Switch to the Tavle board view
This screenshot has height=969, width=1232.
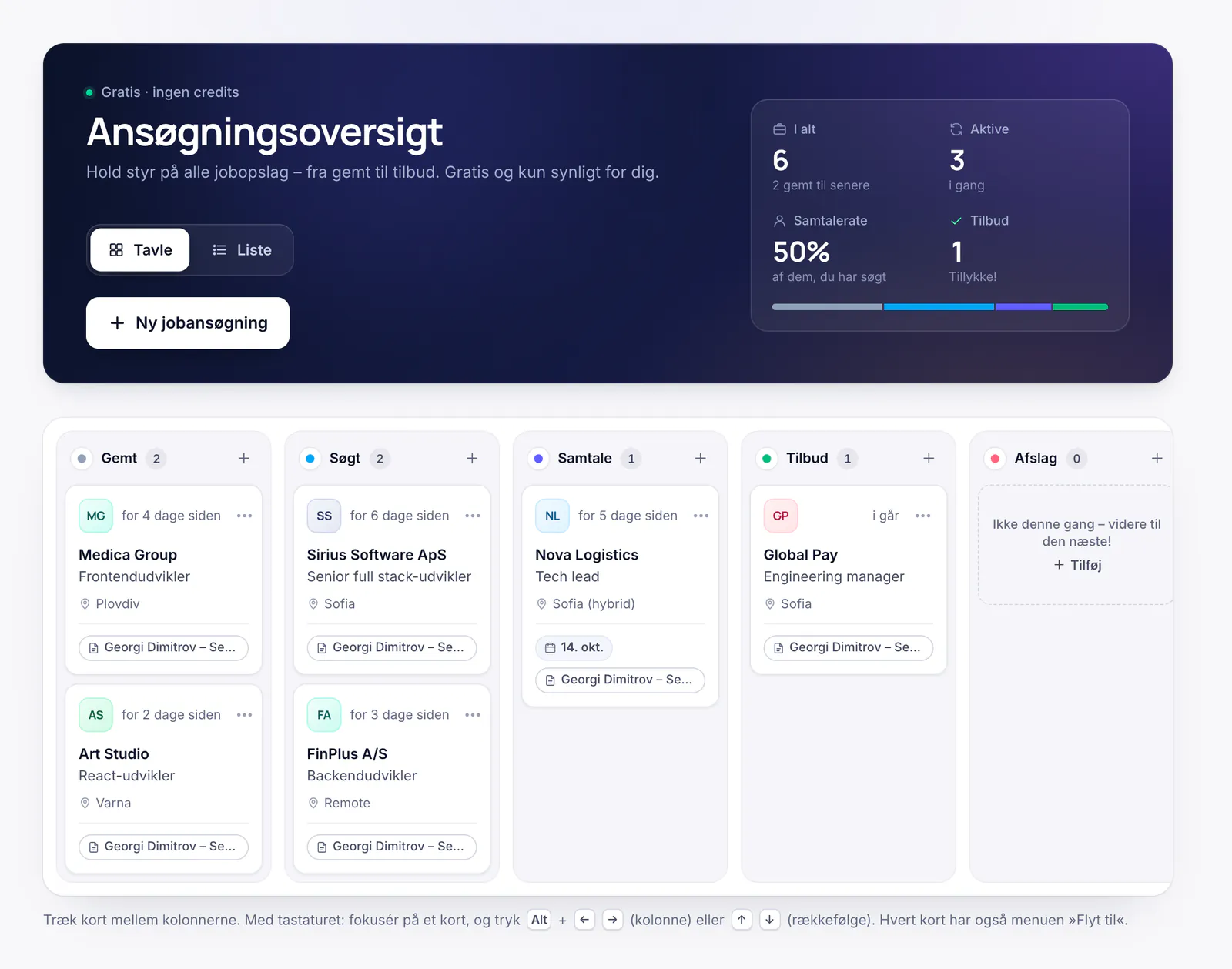click(x=140, y=250)
